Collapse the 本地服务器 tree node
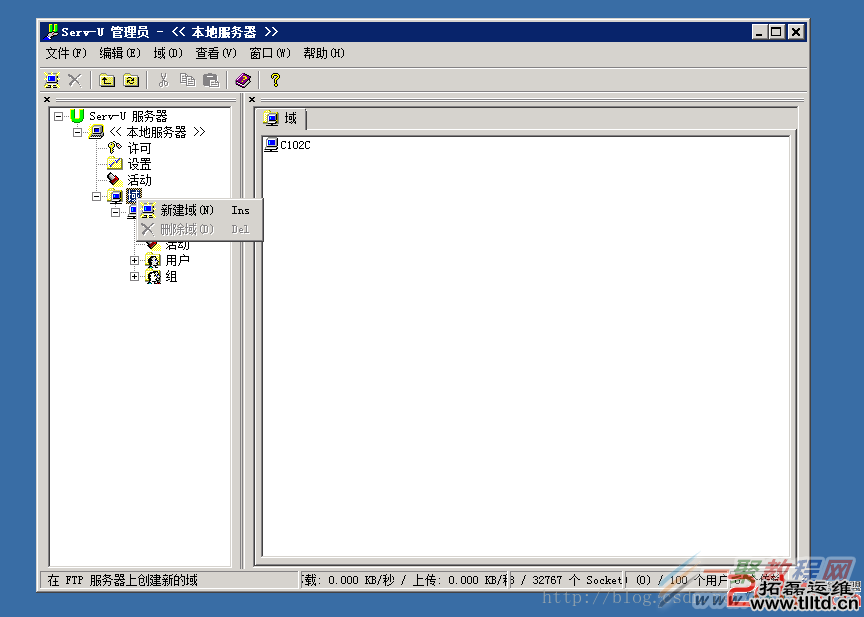 click(x=78, y=132)
